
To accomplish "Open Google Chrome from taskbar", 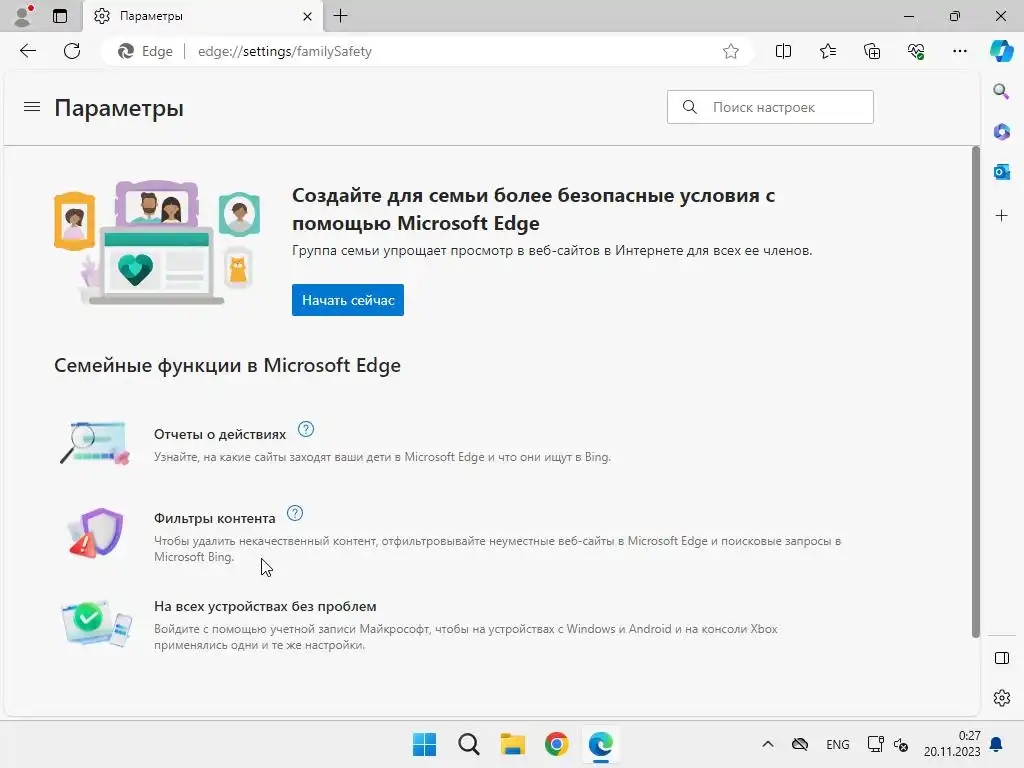I will (x=556, y=744).
